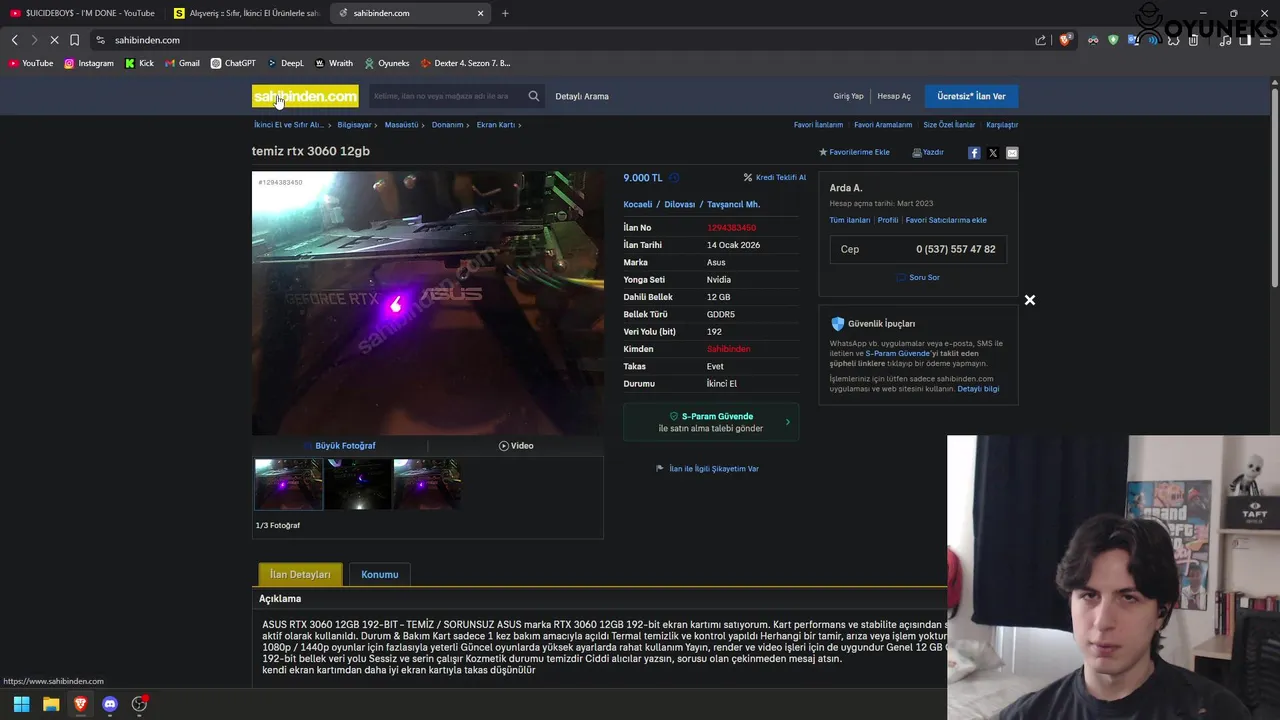Image resolution: width=1280 pixels, height=720 pixels.
Task: Open YouTube bookmark
Action: pos(31,63)
